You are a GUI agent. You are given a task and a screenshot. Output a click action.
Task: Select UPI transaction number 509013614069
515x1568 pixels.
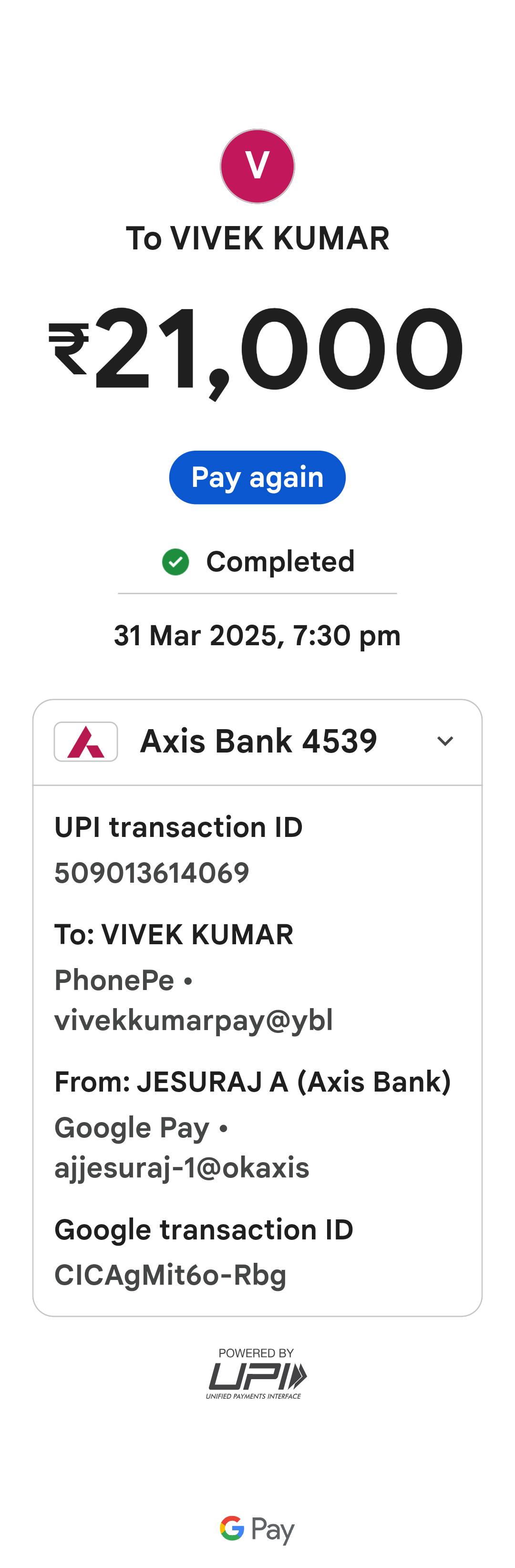[x=152, y=873]
